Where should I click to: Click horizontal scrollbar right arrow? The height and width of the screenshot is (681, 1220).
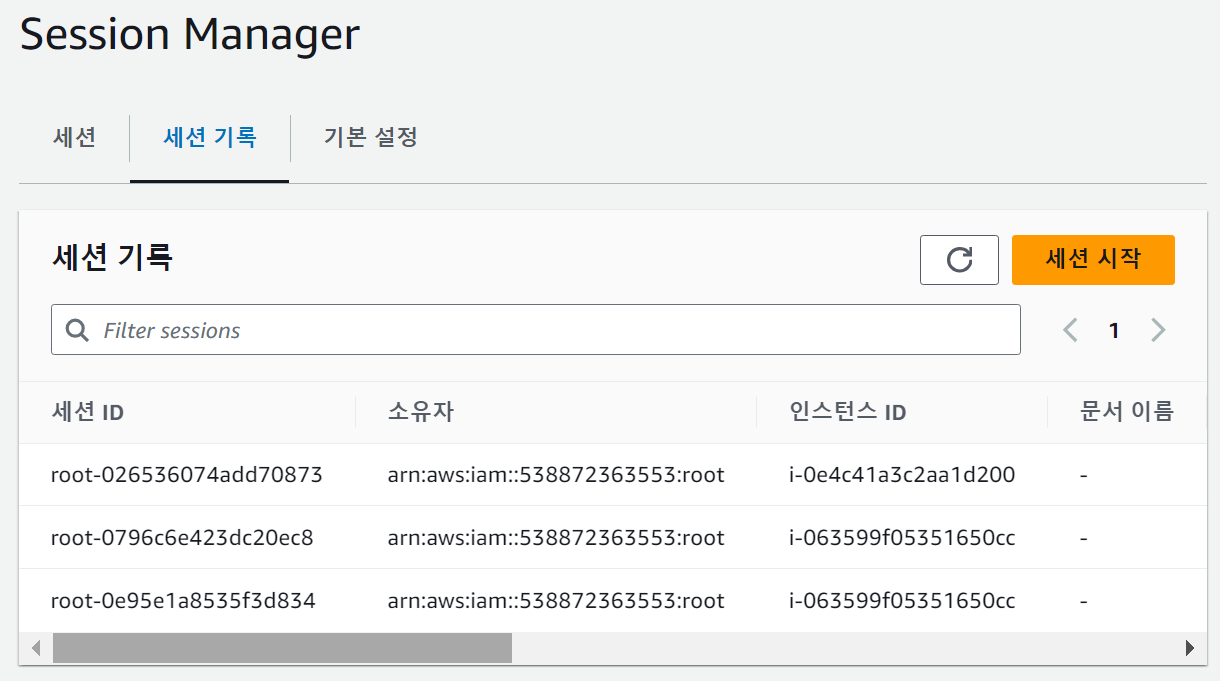[x=1189, y=648]
